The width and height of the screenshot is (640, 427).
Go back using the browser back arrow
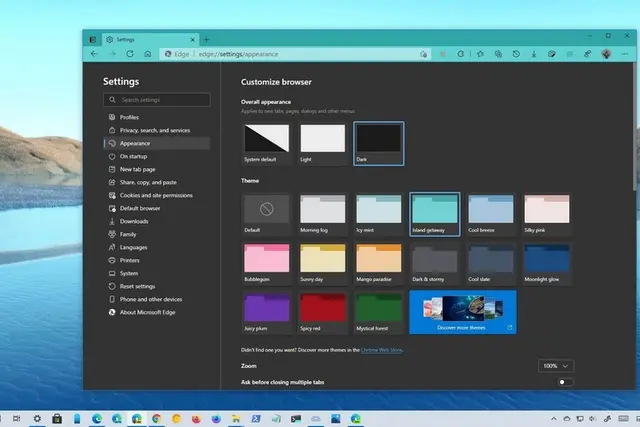tap(94, 54)
